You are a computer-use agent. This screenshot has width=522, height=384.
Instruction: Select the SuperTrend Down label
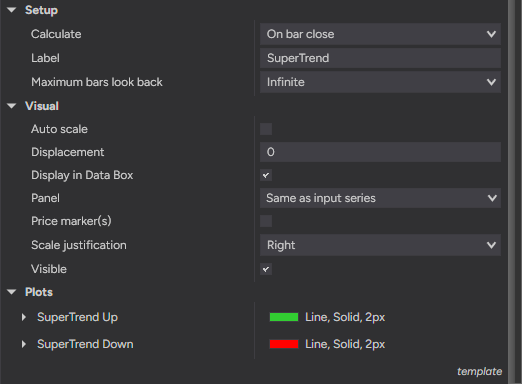point(85,344)
